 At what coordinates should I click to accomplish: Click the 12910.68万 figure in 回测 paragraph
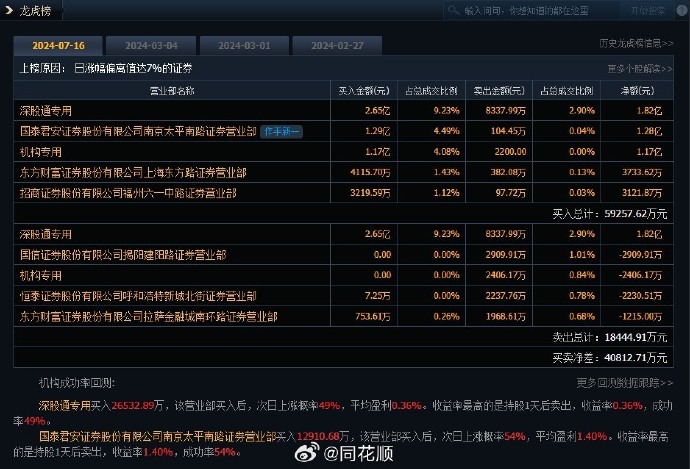[x=323, y=436]
